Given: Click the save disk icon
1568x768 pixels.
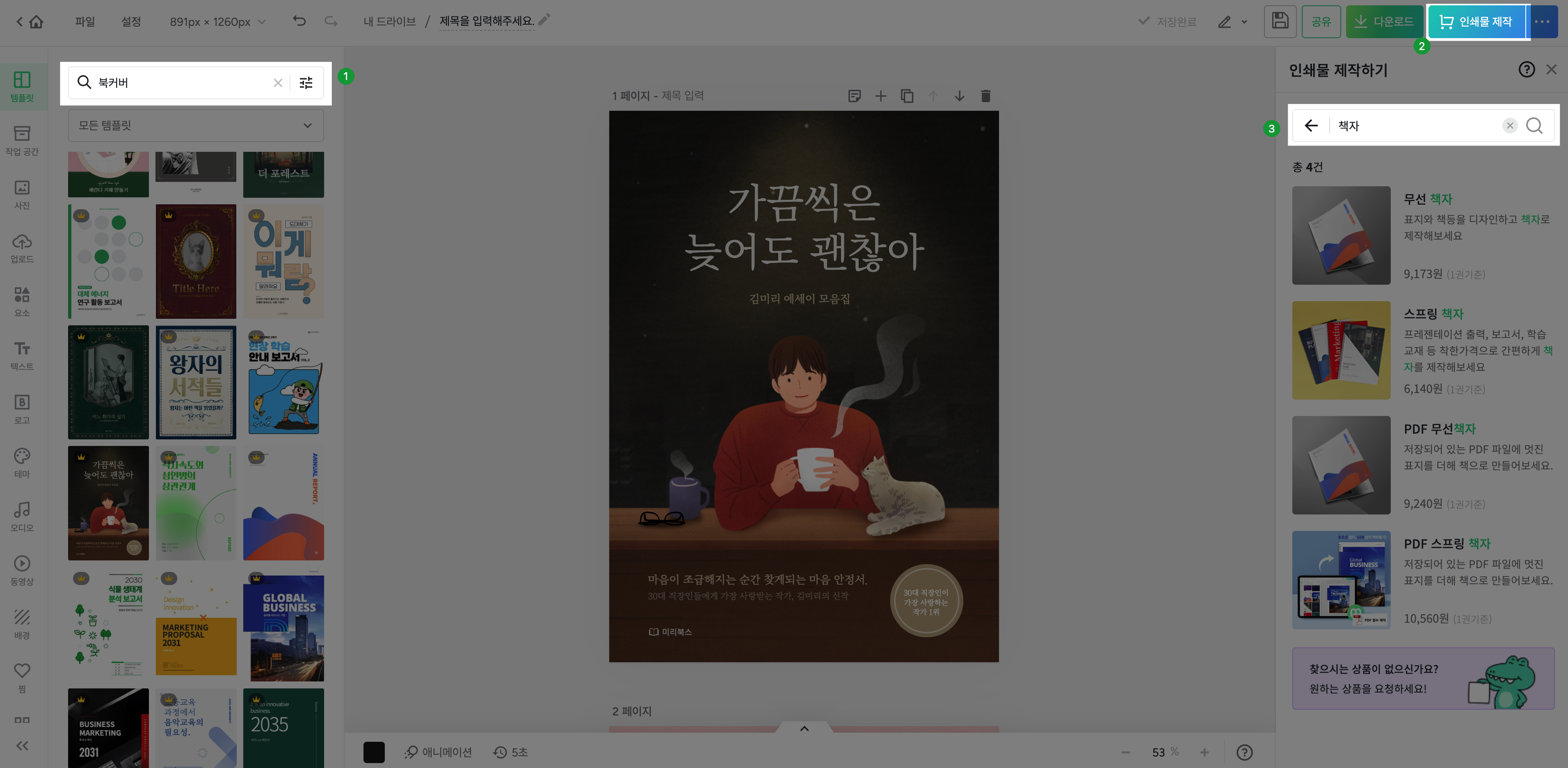Looking at the screenshot, I should click(1280, 21).
